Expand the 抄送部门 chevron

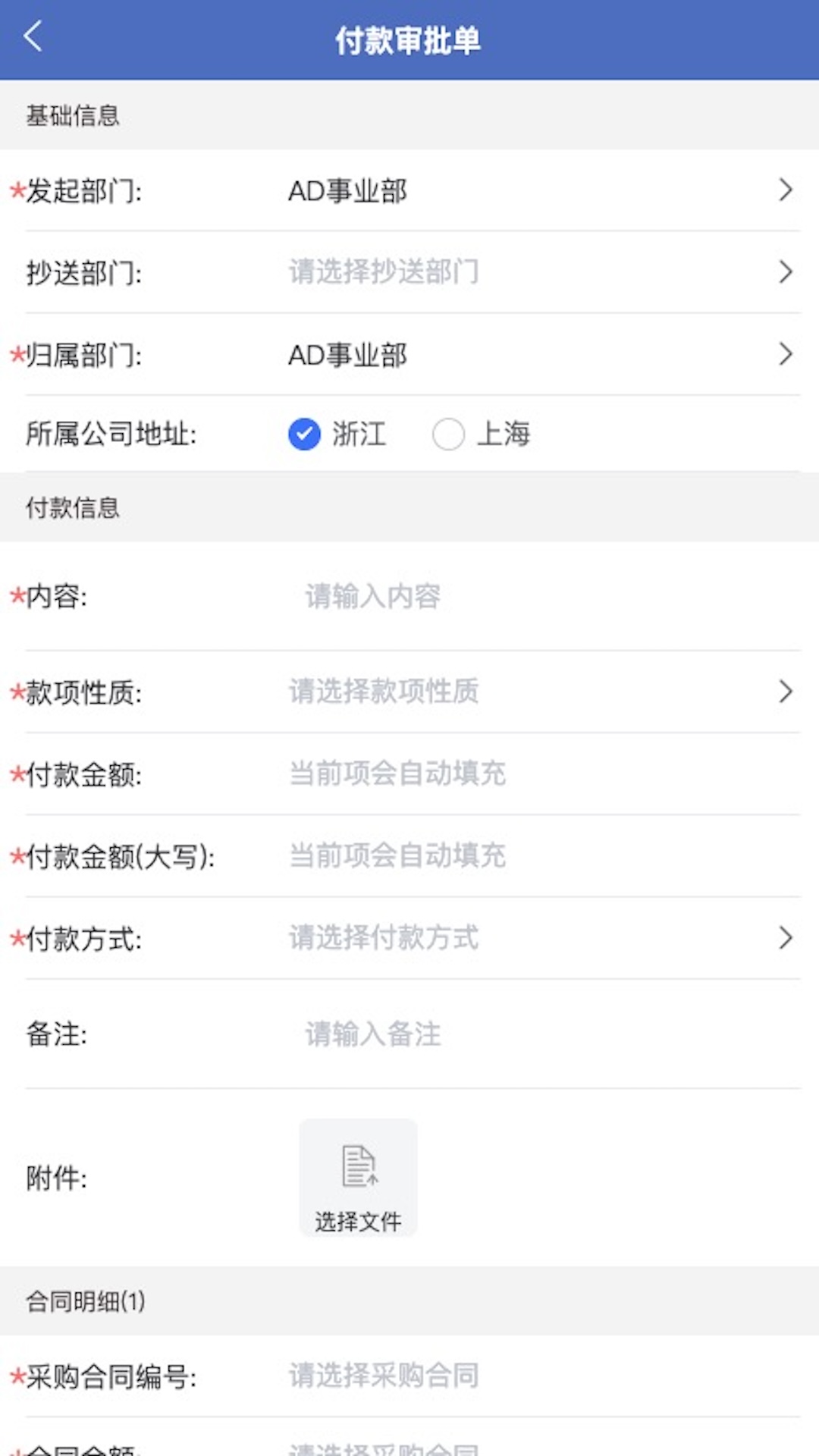[785, 272]
